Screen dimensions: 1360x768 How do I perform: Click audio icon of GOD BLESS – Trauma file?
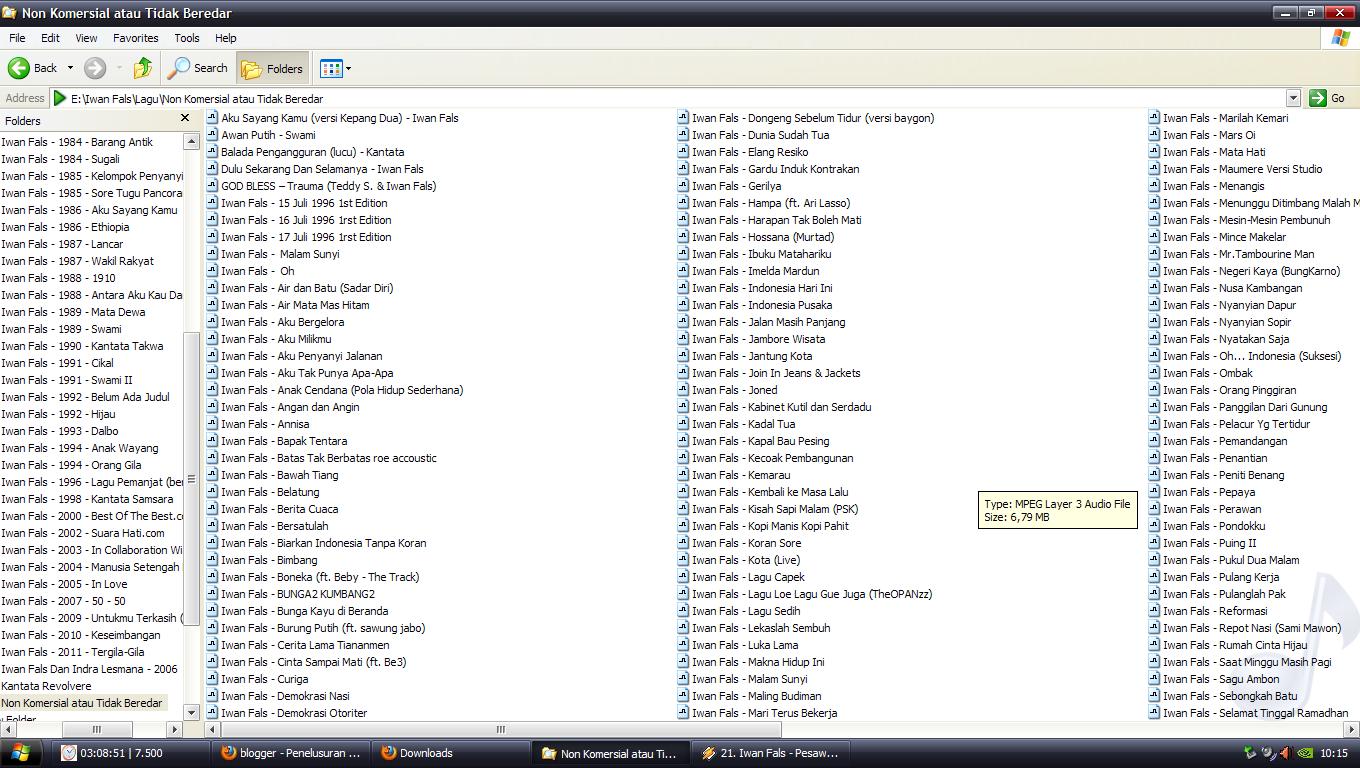[212, 186]
